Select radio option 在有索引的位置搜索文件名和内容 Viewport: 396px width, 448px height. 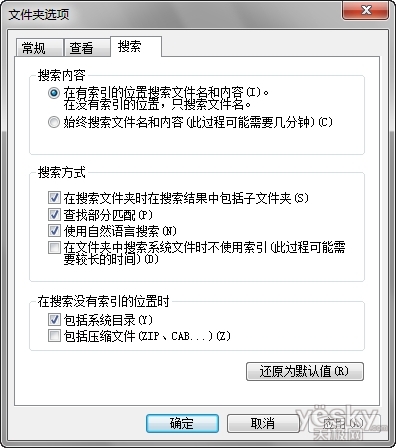54,93
